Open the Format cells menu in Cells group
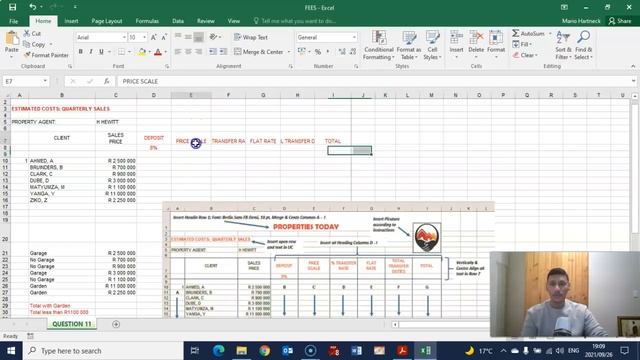 (x=496, y=45)
